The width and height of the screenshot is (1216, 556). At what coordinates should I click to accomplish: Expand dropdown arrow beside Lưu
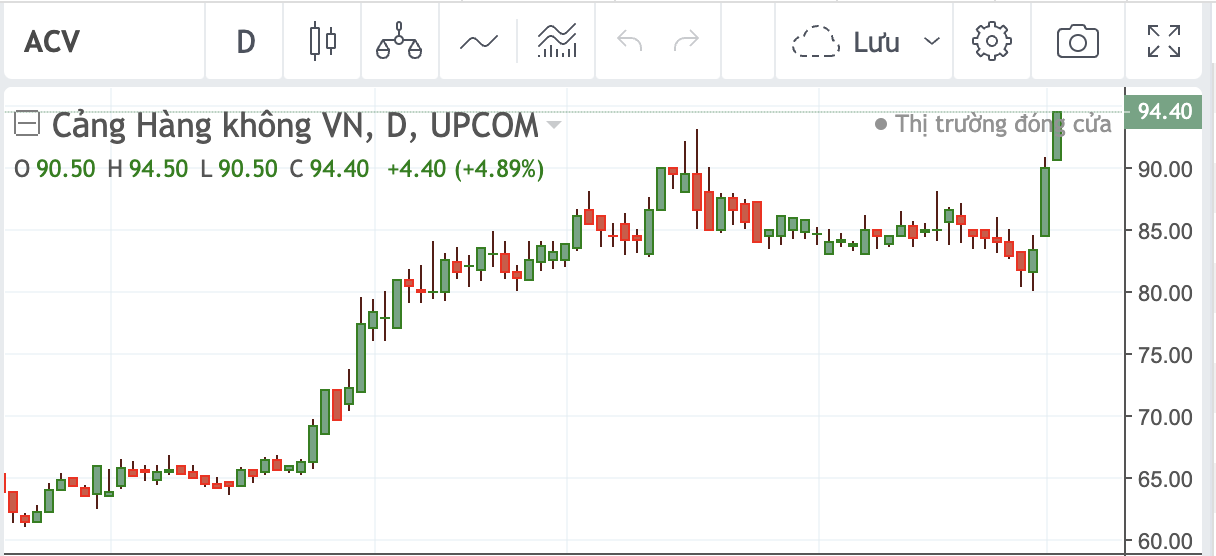pos(932,42)
